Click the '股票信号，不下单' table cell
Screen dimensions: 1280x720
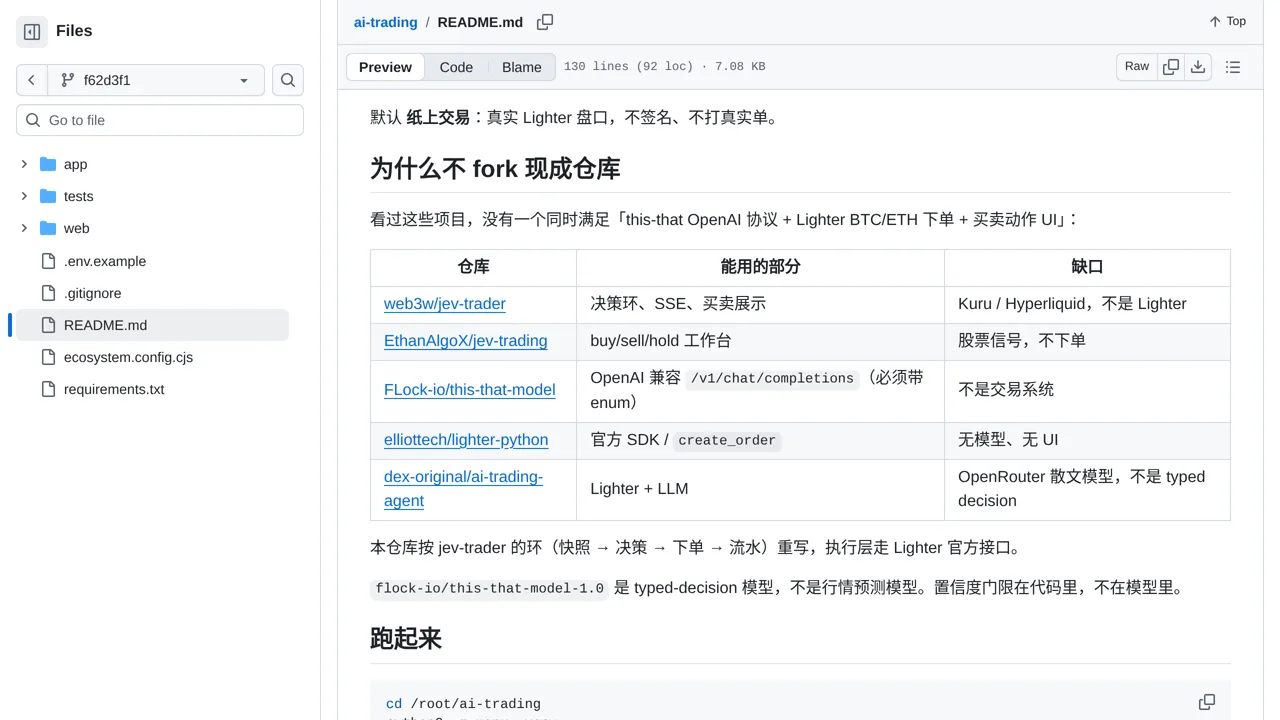(x=1087, y=341)
